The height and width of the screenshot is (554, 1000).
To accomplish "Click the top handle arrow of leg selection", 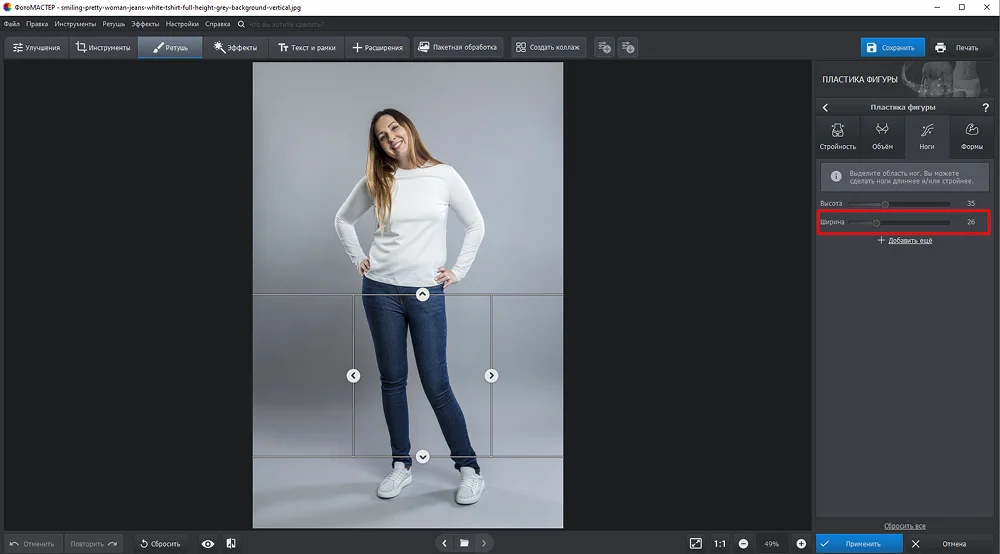I will (422, 294).
